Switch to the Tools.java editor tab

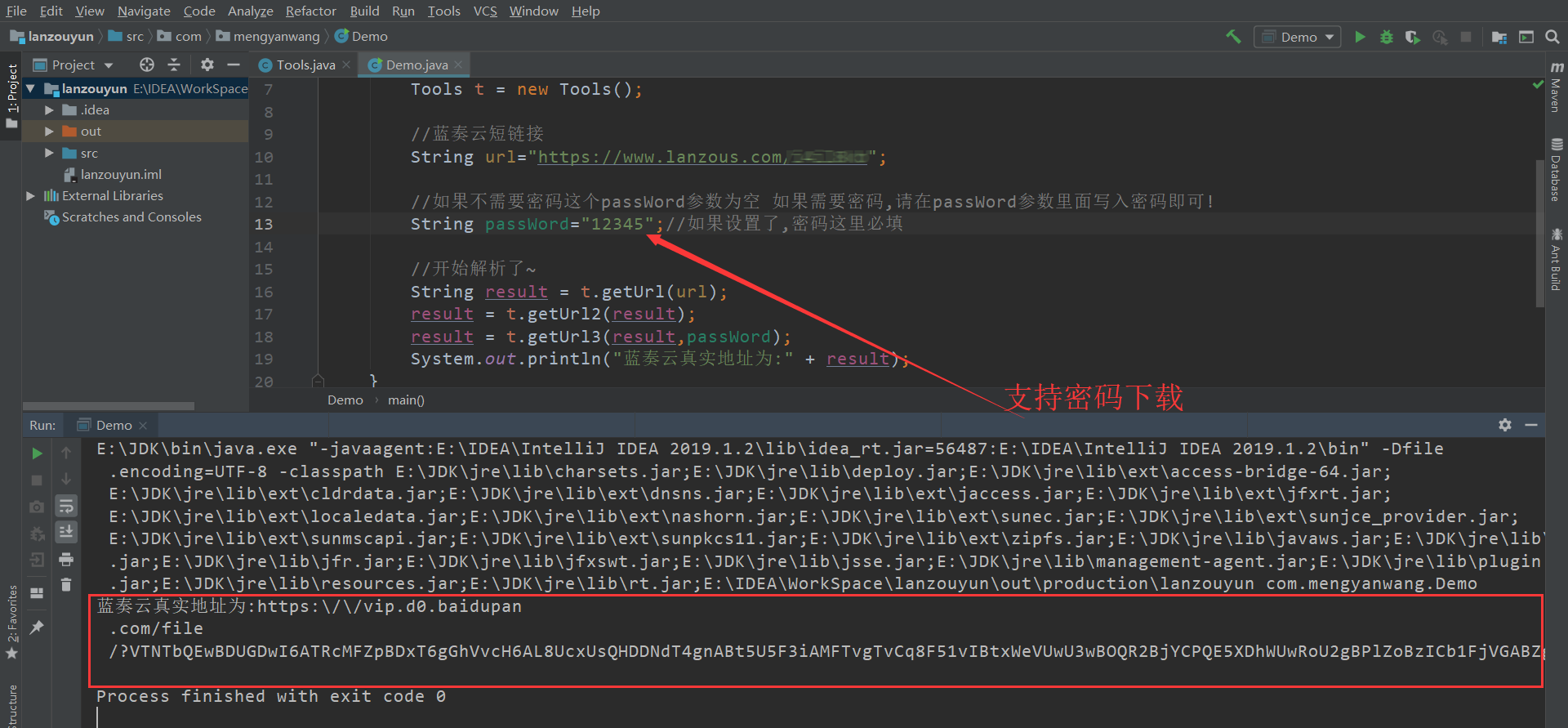pyautogui.click(x=305, y=65)
